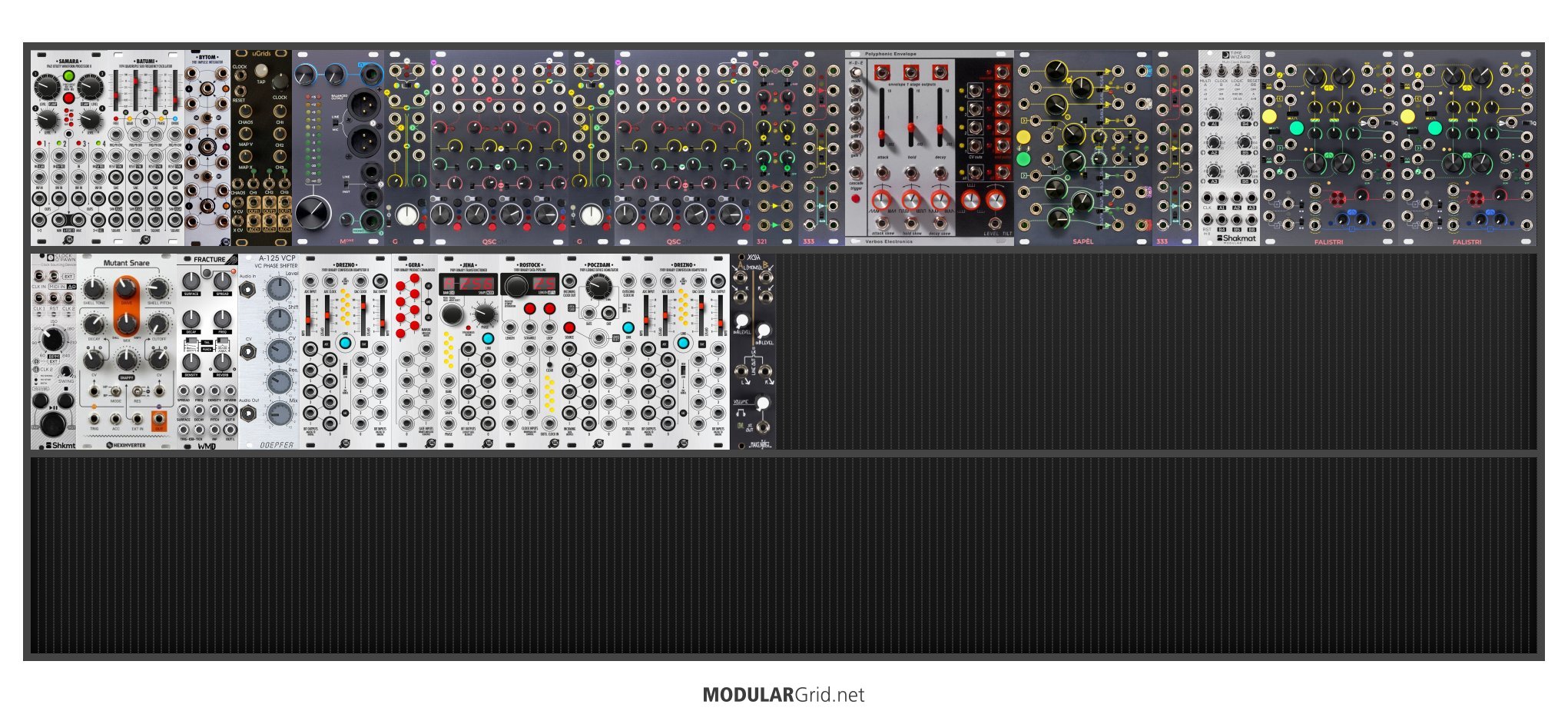Viewport: 1568px width, 711px height.
Task: Click the Level knob on A-125 VCP
Action: [280, 289]
